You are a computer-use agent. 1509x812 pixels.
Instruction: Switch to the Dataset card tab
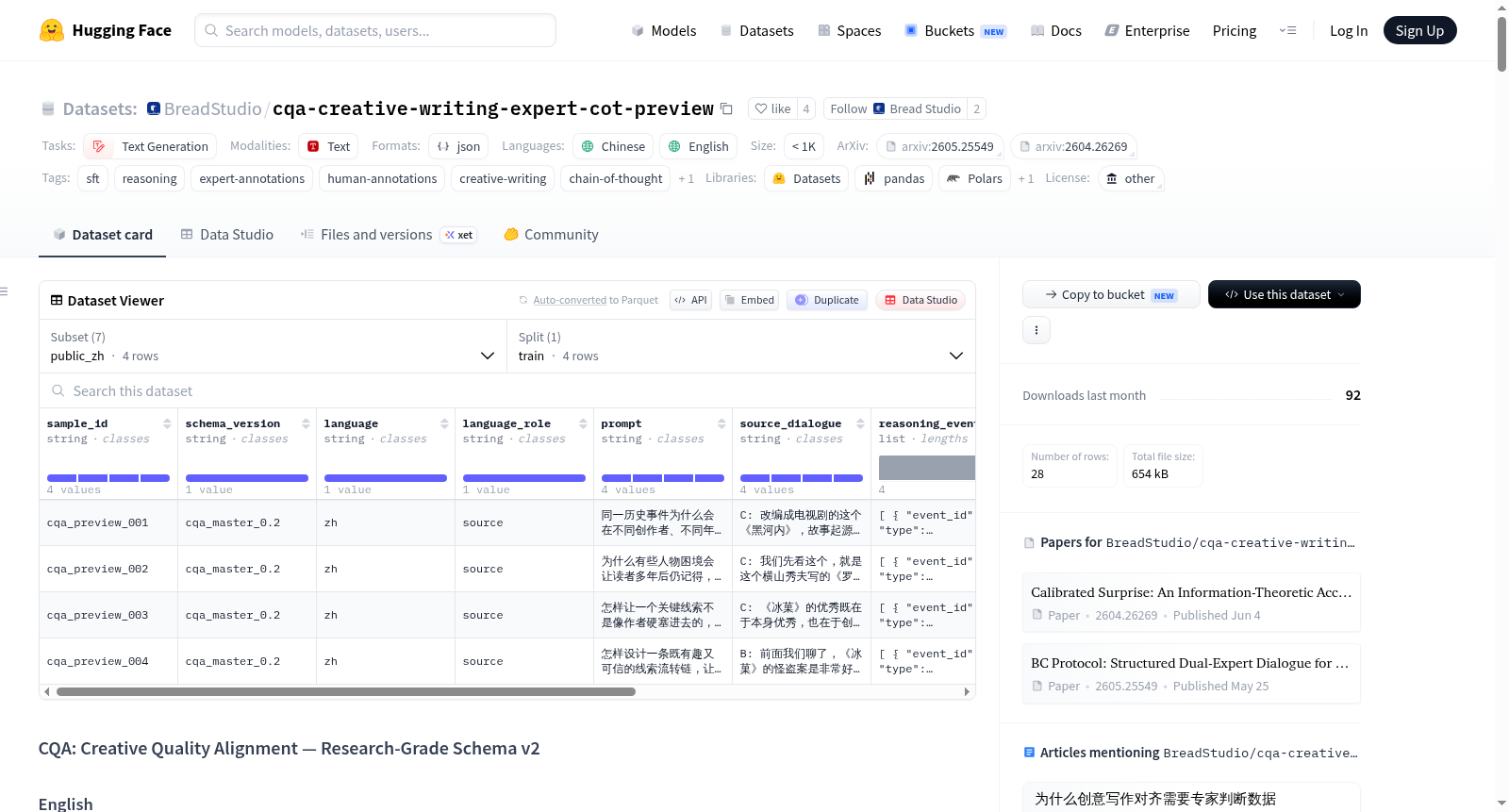click(x=102, y=234)
